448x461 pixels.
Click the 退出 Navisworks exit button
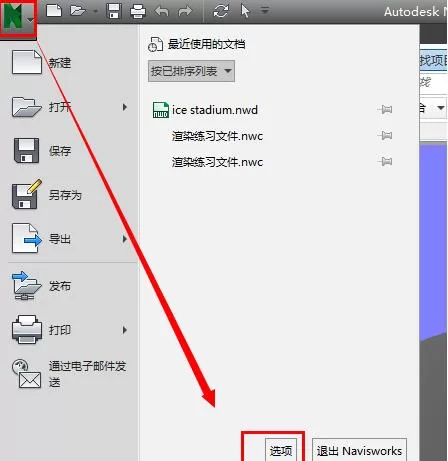tap(359, 450)
